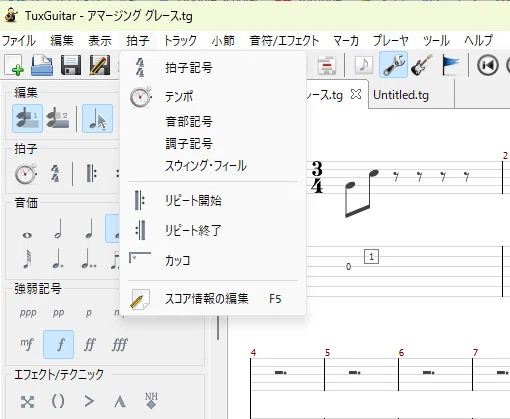Screen dimensions: 510x419
Task: Choose リピート終了 from the menu
Action: coord(213,230)
